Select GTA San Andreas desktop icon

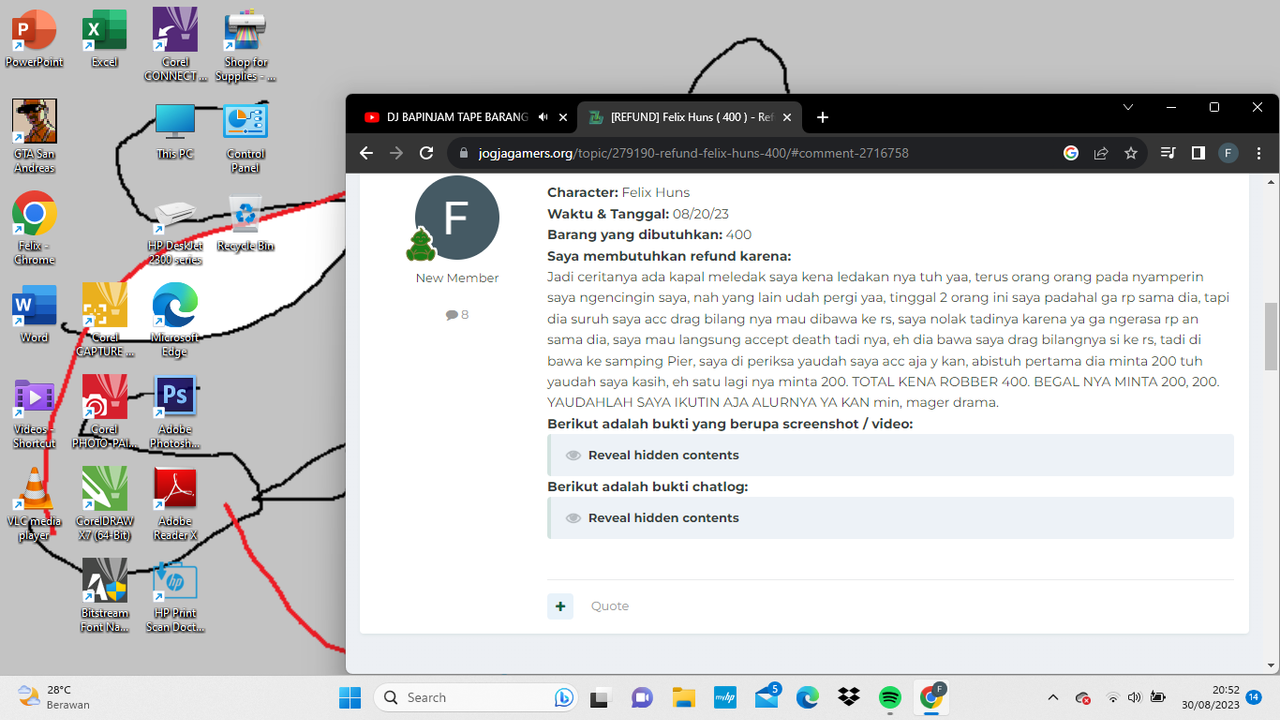click(34, 136)
